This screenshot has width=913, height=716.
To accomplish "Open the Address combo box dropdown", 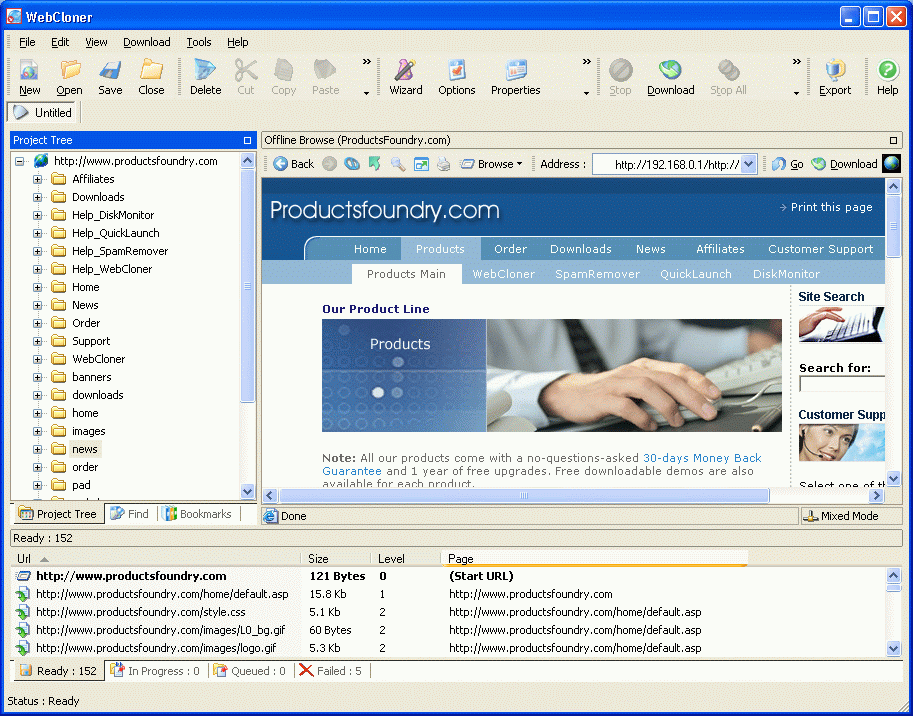I will tap(749, 164).
